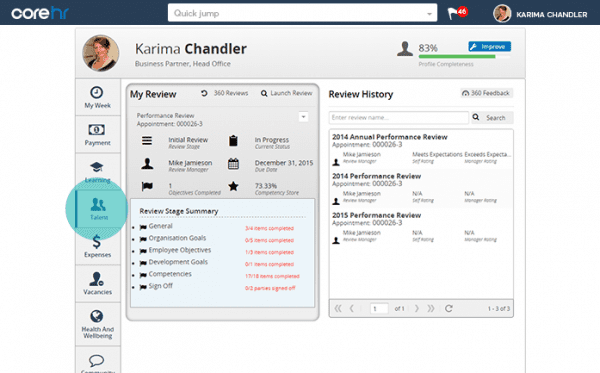This screenshot has height=373, width=600.
Task: Click the 360 Feedback button
Action: (486, 93)
